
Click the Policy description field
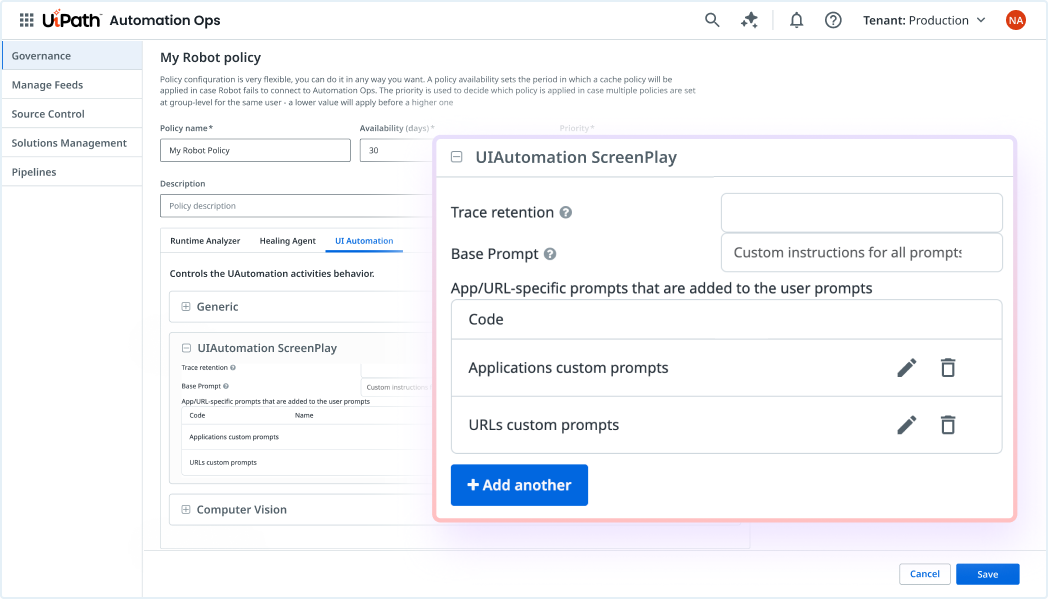(297, 206)
